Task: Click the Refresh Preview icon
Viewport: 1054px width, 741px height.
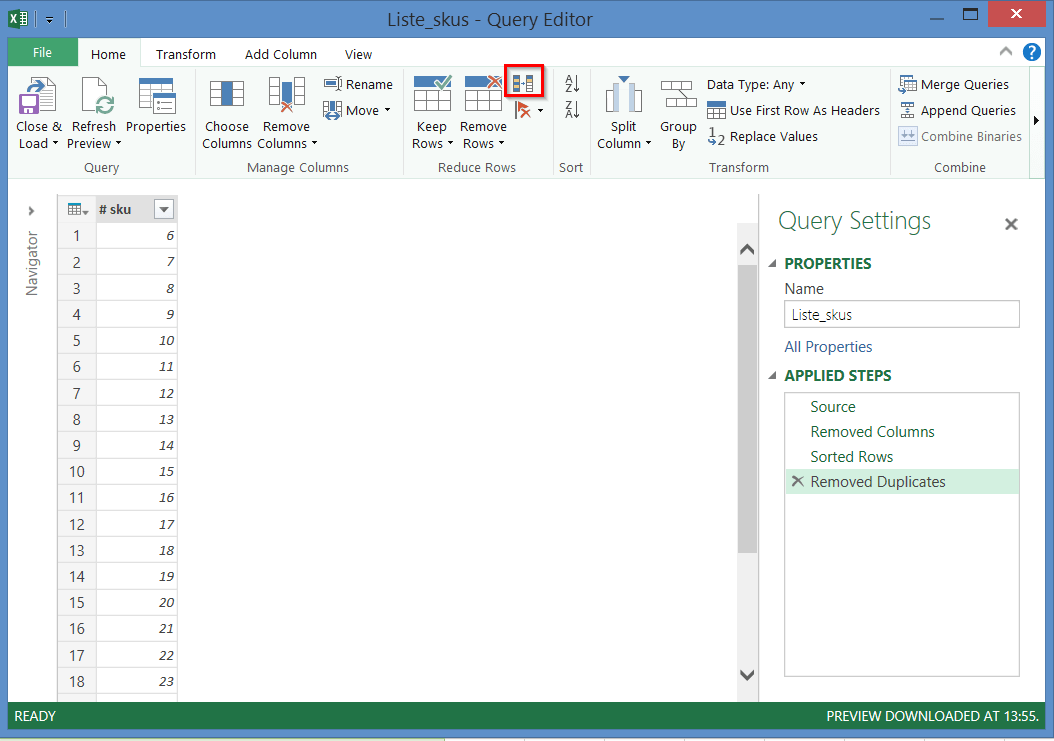Action: [94, 97]
